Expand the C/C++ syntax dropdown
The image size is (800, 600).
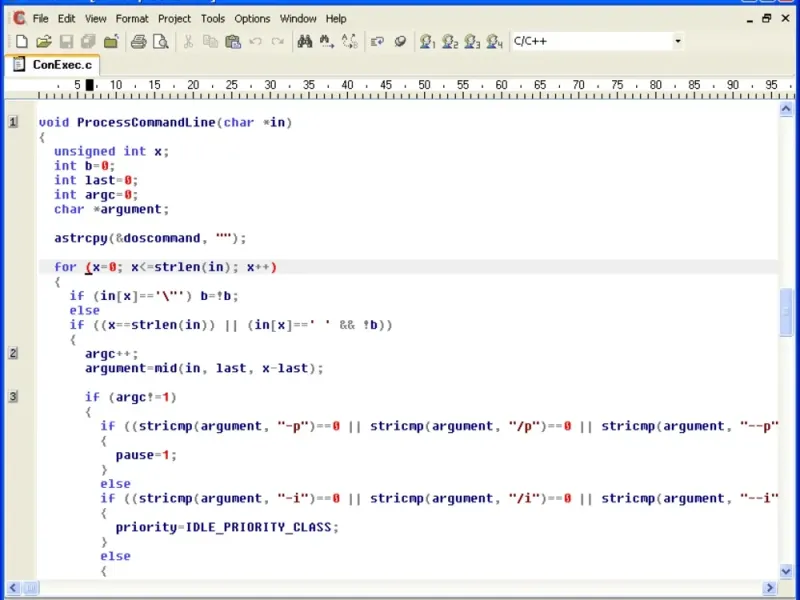click(678, 41)
